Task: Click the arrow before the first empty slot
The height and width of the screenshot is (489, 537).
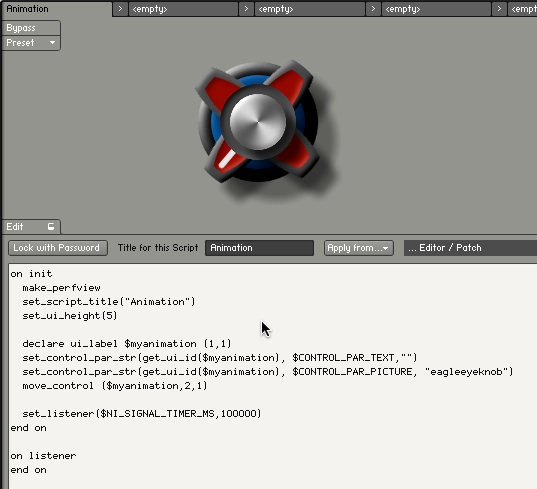Action: (120, 9)
